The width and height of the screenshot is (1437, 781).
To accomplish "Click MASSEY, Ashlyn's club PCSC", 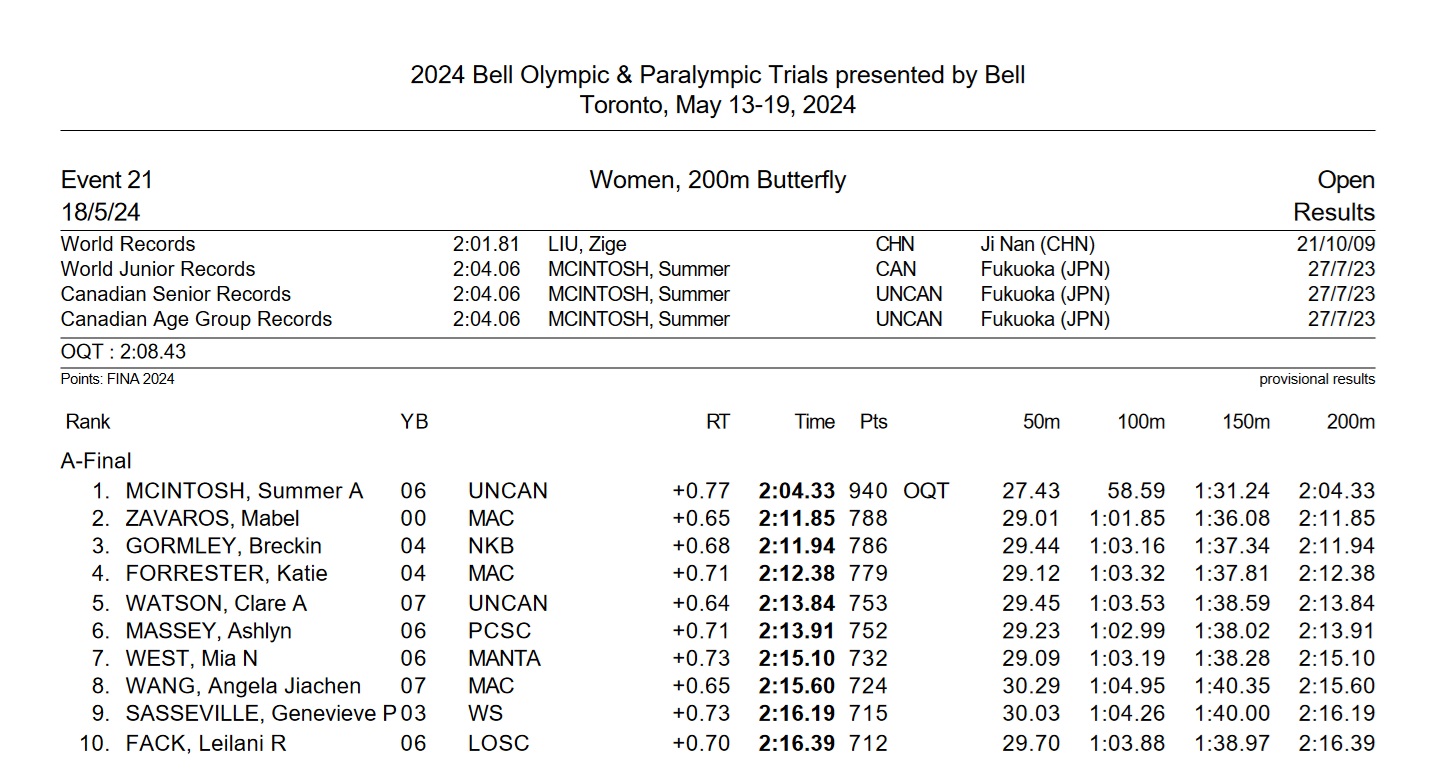I will point(499,631).
